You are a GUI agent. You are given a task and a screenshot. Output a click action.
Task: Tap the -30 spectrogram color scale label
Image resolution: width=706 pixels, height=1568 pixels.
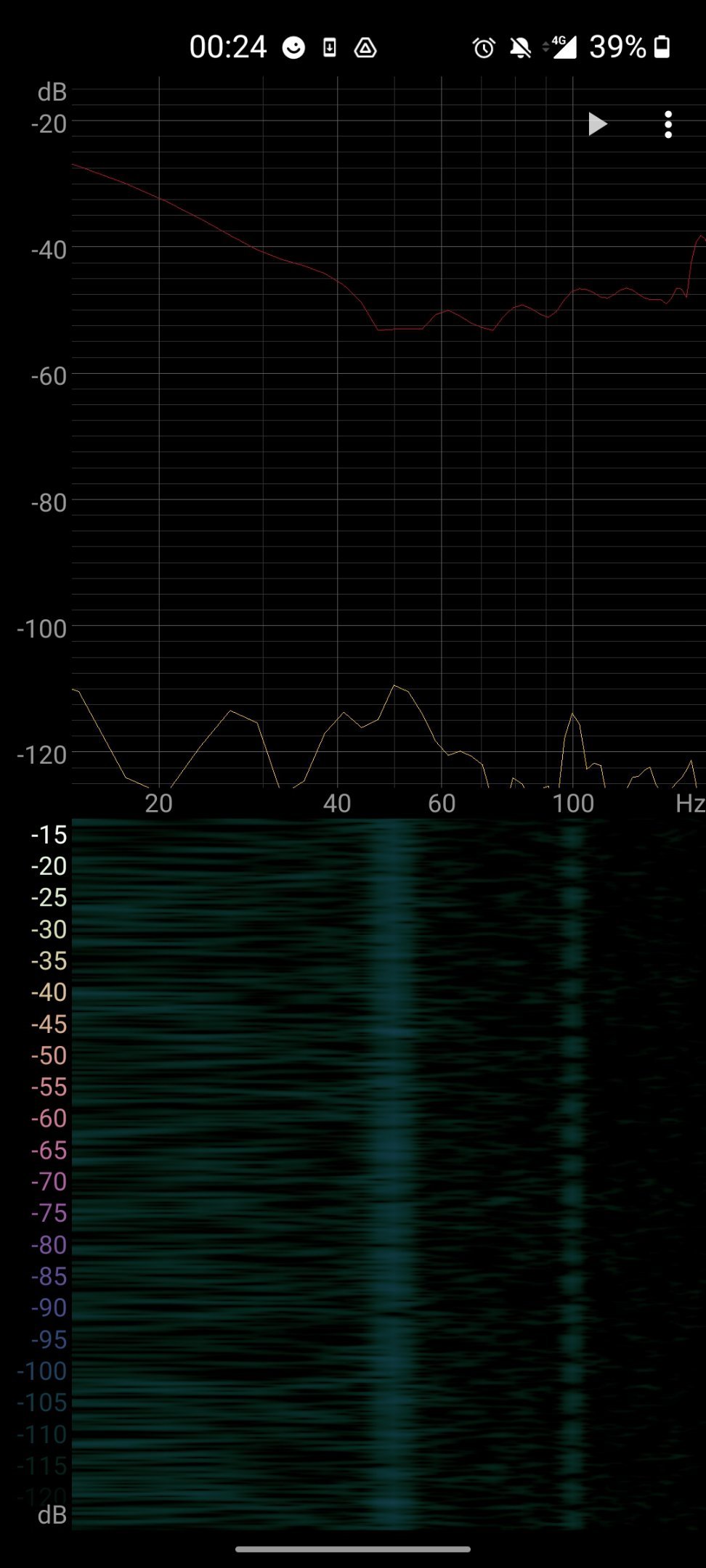point(49,930)
